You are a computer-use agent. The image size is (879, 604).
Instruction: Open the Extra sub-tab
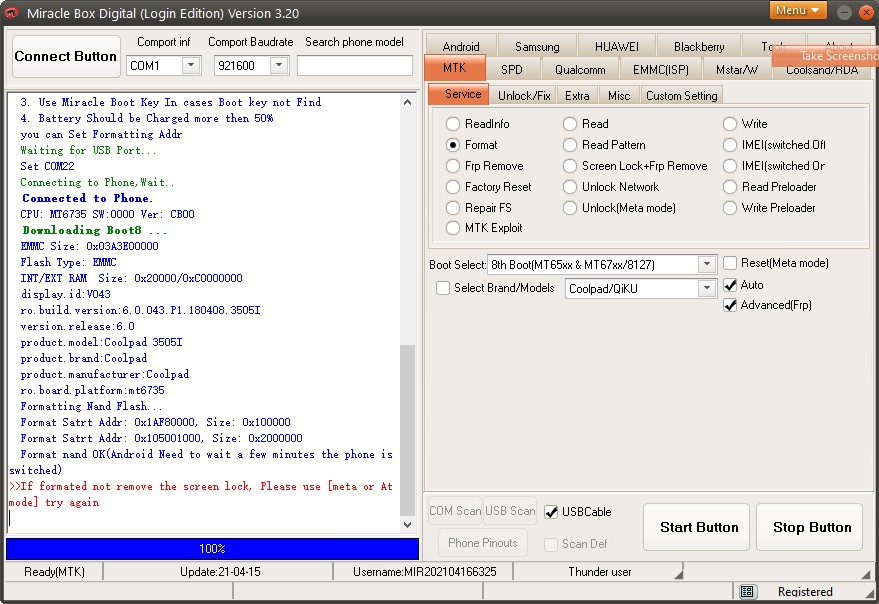577,95
